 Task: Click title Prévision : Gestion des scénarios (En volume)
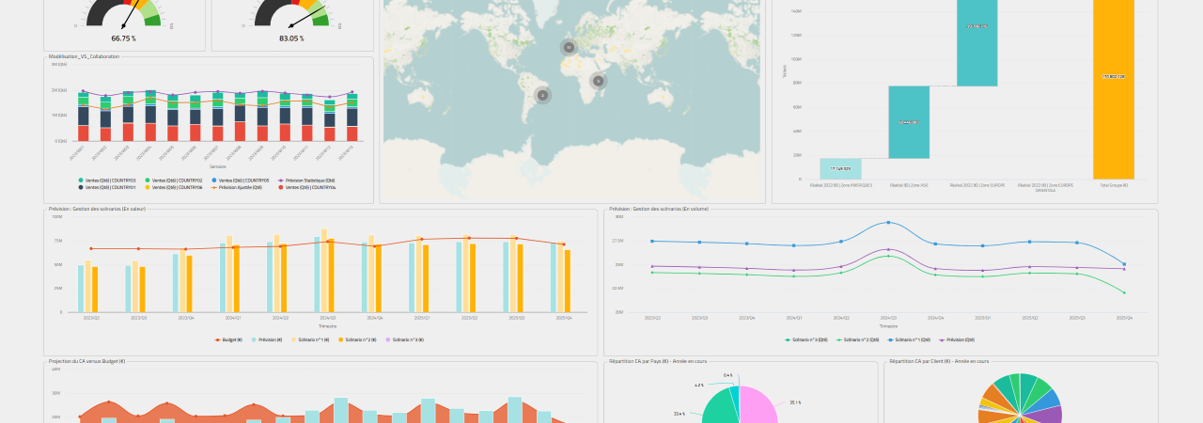coord(658,209)
